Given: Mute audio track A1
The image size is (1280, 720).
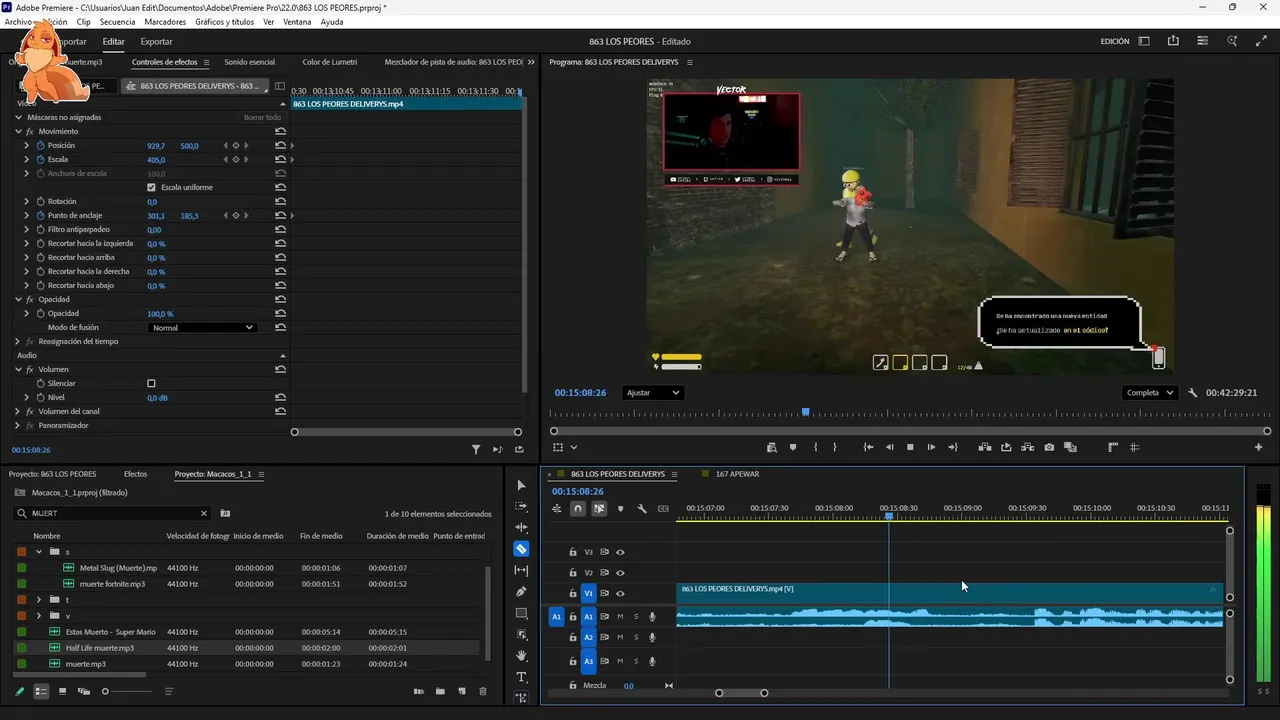Looking at the screenshot, I should click(620, 617).
